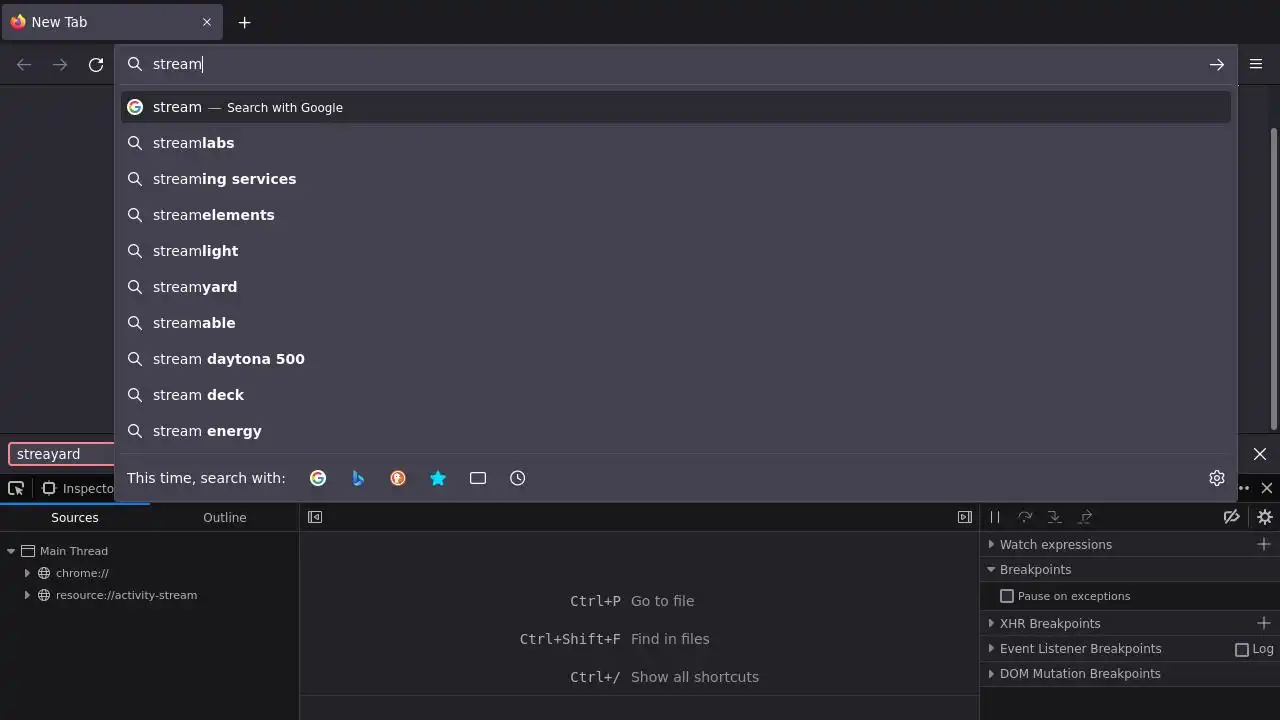Image resolution: width=1280 pixels, height=720 pixels.
Task: Add a watch expression plus icon
Action: 1264,544
